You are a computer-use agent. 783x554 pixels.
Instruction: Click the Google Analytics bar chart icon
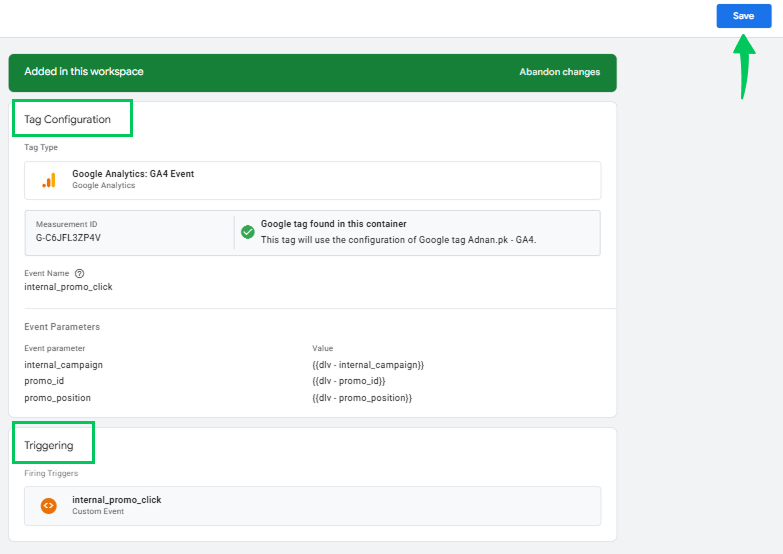pyautogui.click(x=49, y=180)
